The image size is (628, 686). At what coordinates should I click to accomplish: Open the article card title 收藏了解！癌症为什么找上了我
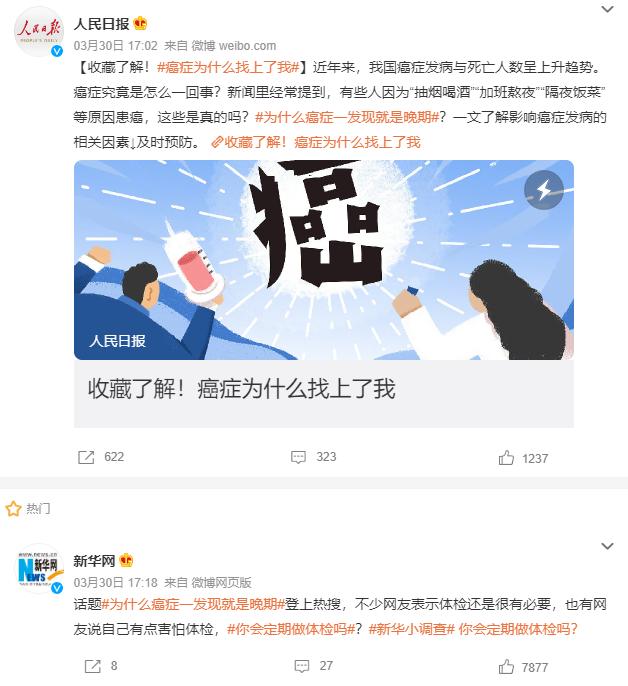(242, 388)
